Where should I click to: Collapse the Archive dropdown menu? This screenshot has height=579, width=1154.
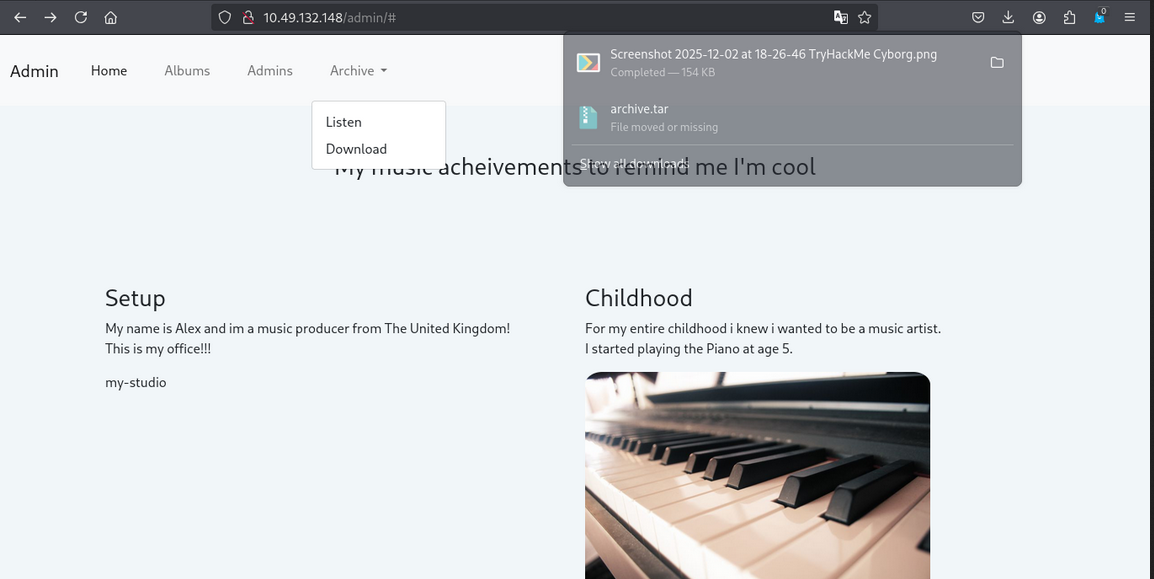pos(358,71)
